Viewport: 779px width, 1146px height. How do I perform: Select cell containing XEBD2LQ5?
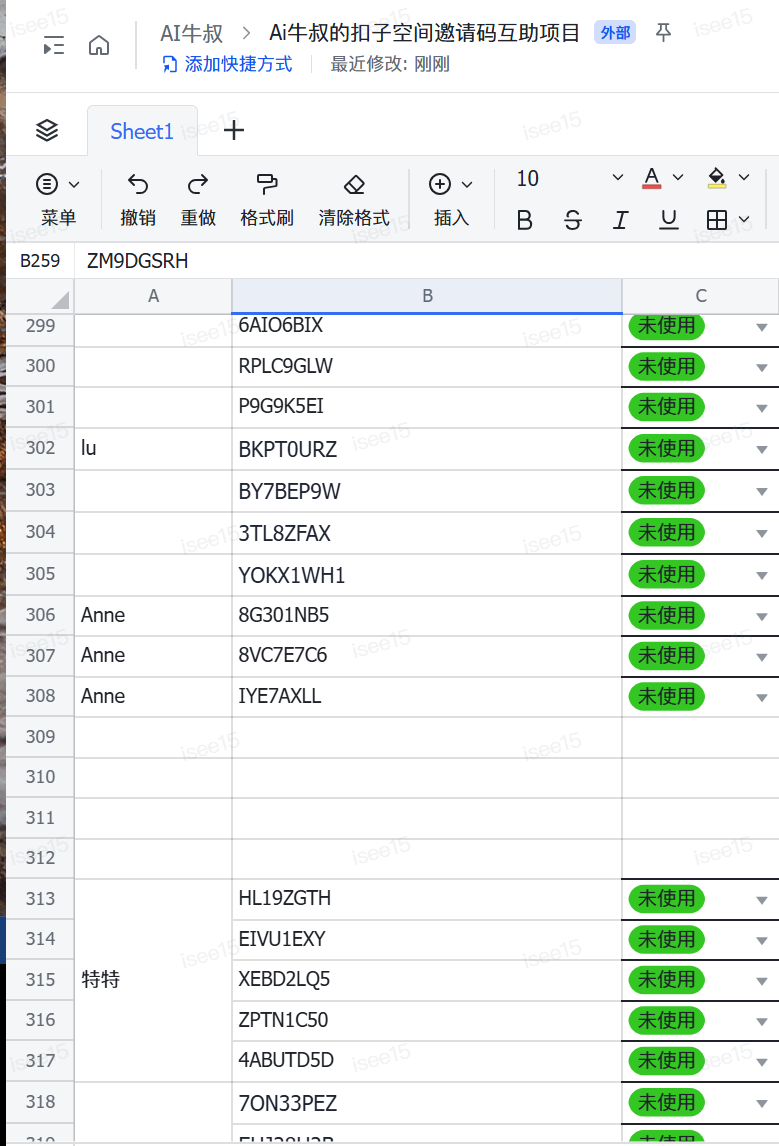click(427, 980)
